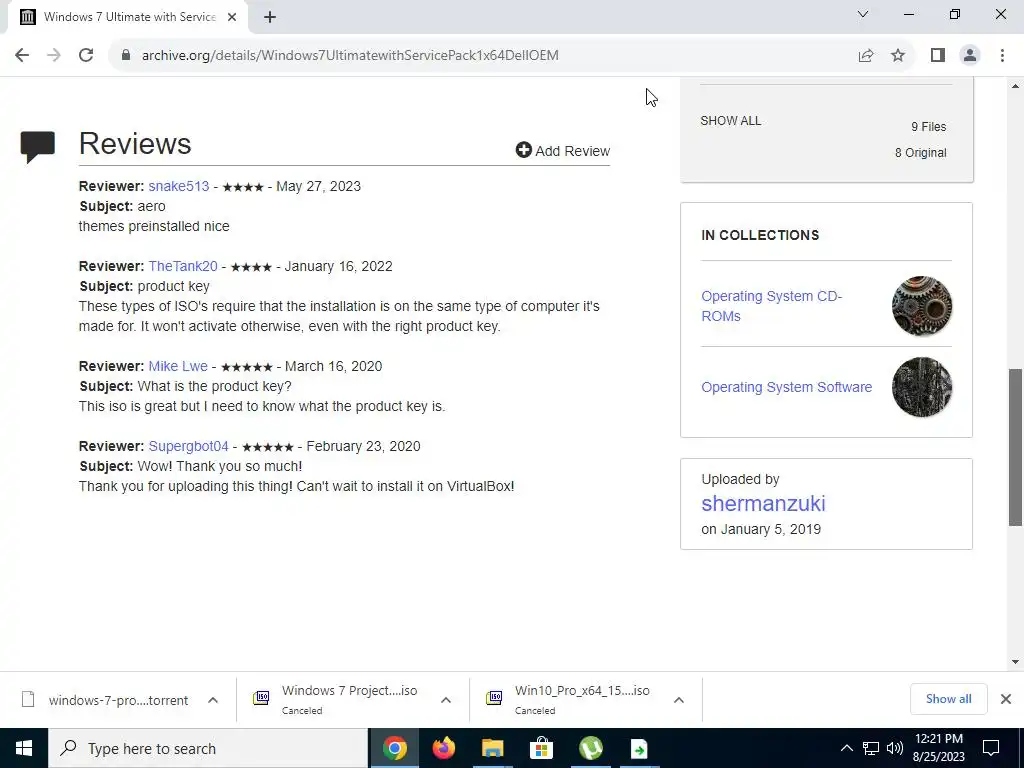Click the review subject 'product key'

[x=174, y=286]
